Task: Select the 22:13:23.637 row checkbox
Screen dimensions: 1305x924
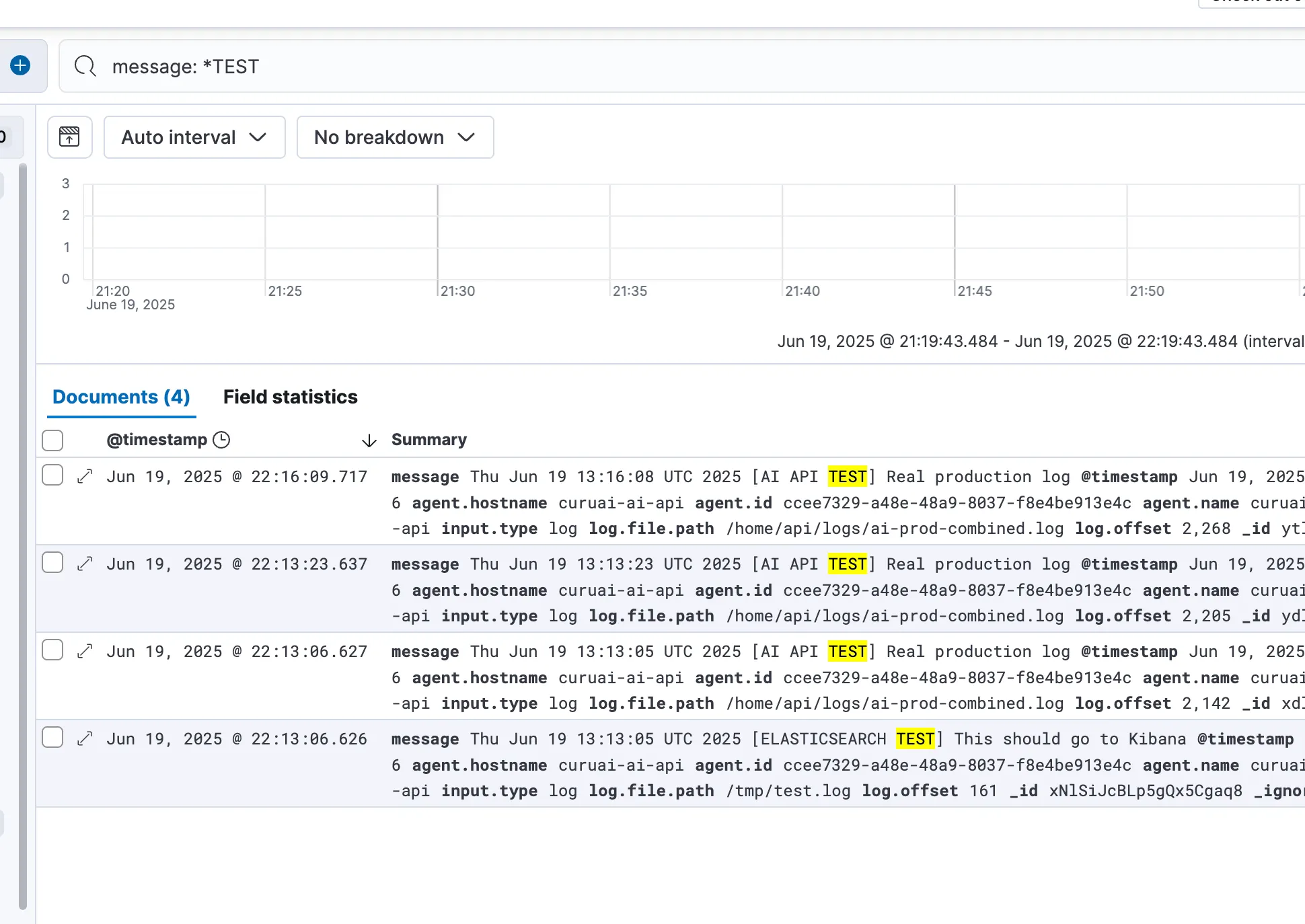Action: 52,562
